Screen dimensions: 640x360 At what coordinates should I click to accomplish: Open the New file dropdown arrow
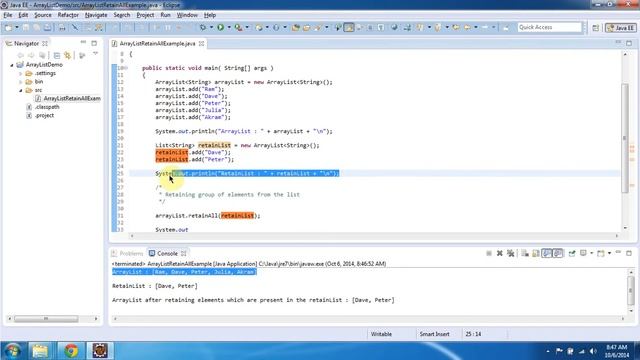(17, 27)
